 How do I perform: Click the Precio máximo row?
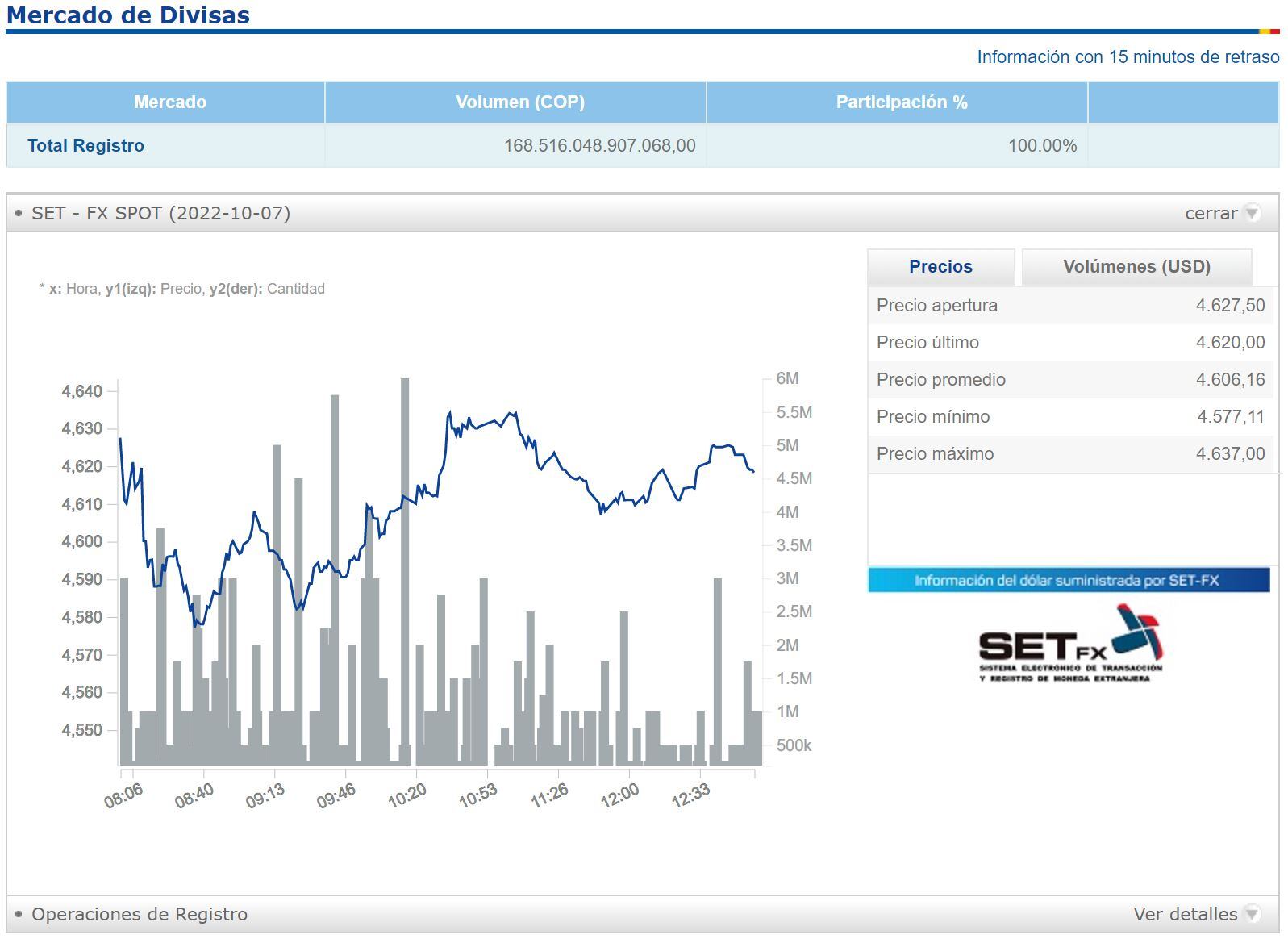[x=1069, y=454]
